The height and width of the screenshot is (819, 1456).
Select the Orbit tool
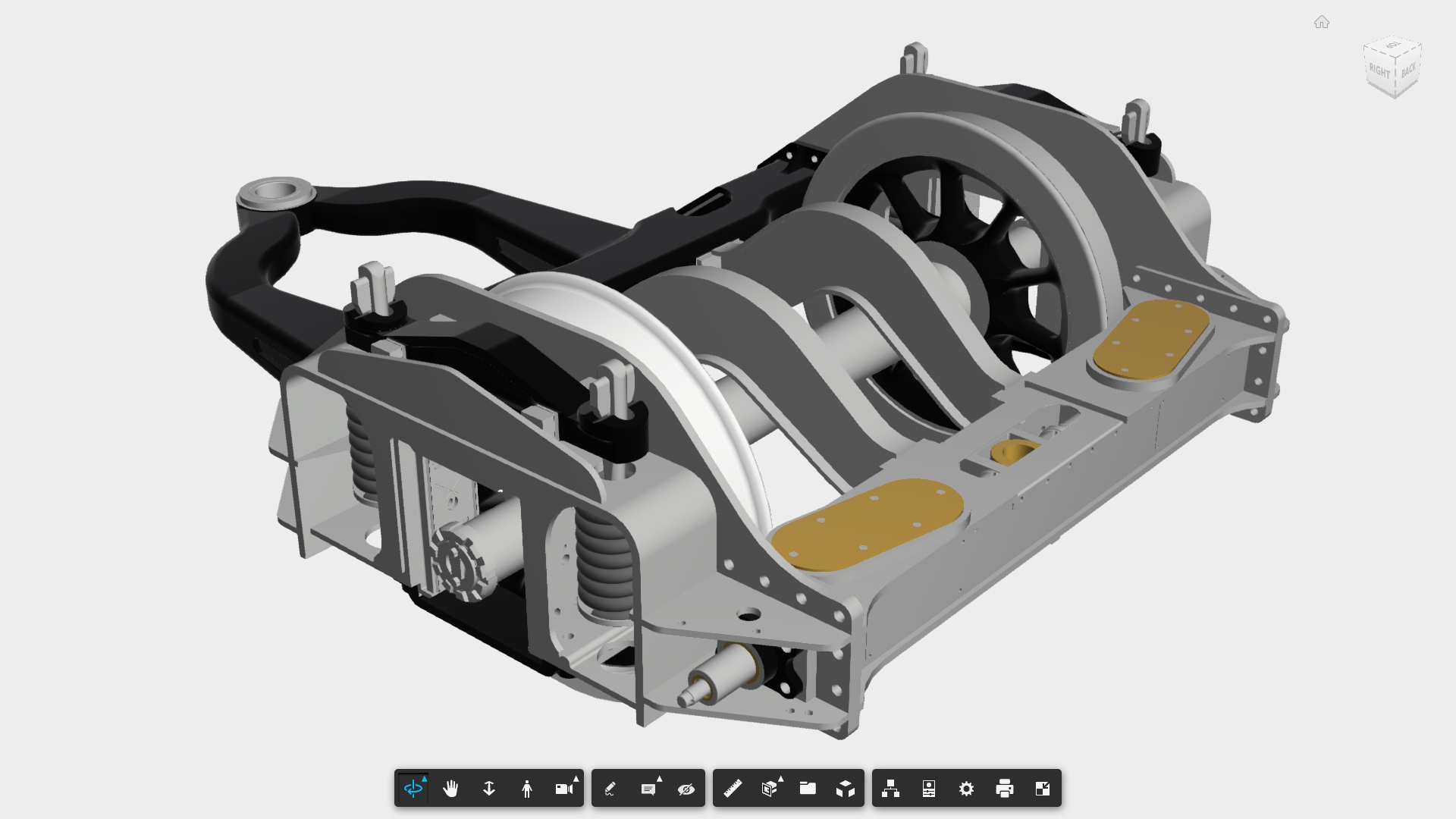pos(413,789)
